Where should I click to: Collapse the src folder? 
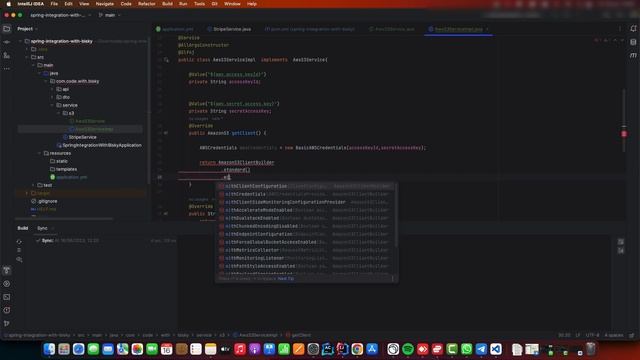pos(27,57)
